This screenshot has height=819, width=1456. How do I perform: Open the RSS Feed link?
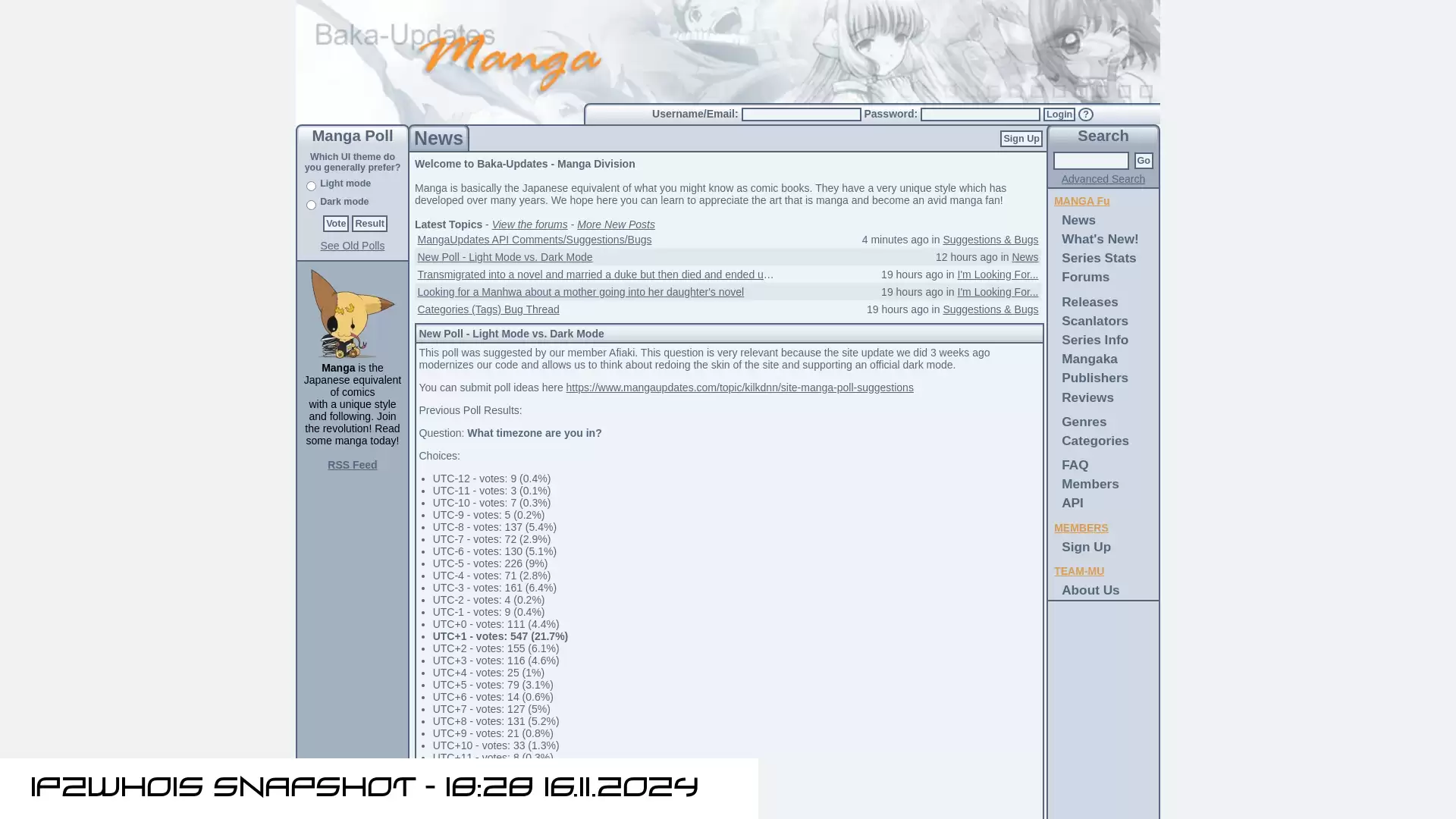[x=352, y=465]
